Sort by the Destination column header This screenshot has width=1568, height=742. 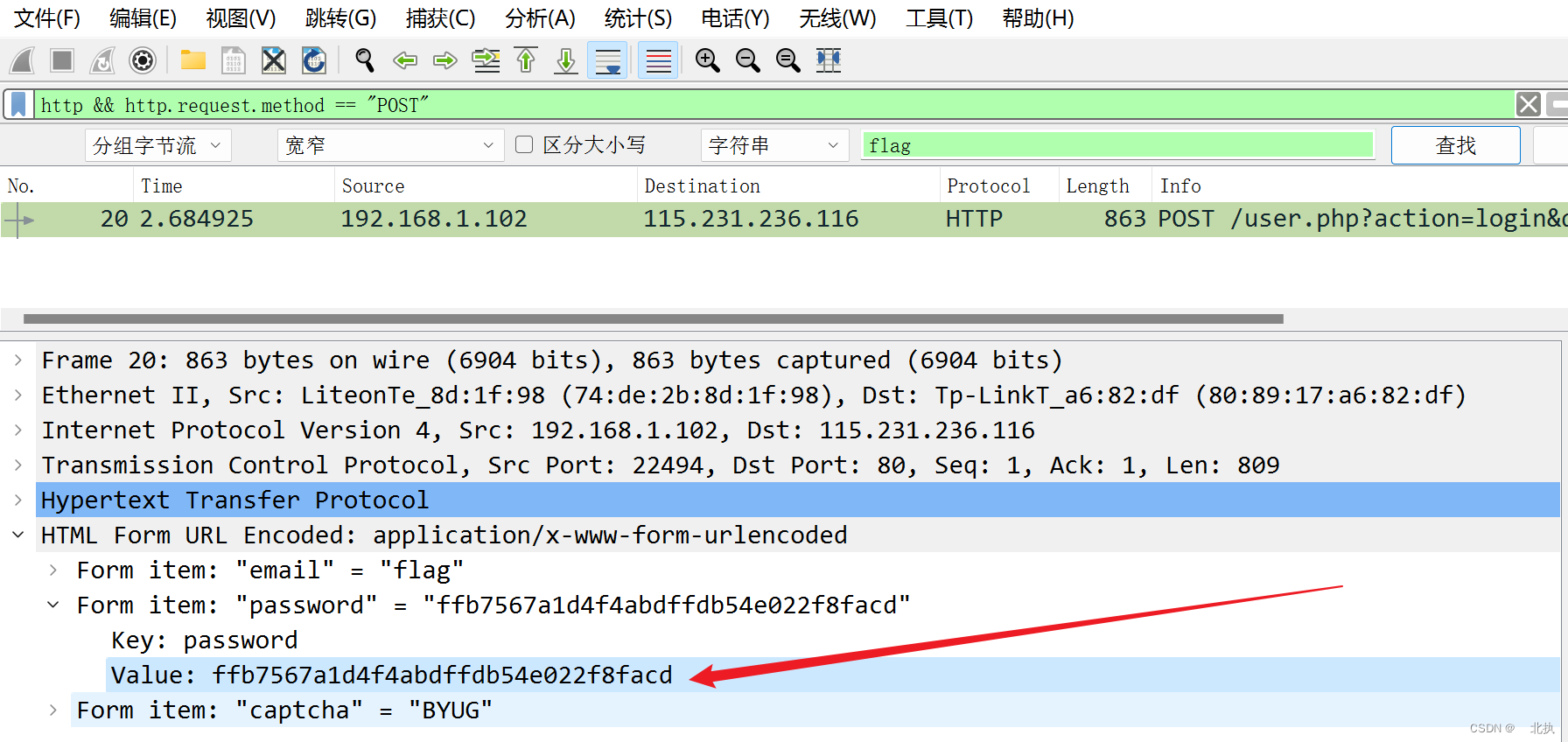(788, 185)
